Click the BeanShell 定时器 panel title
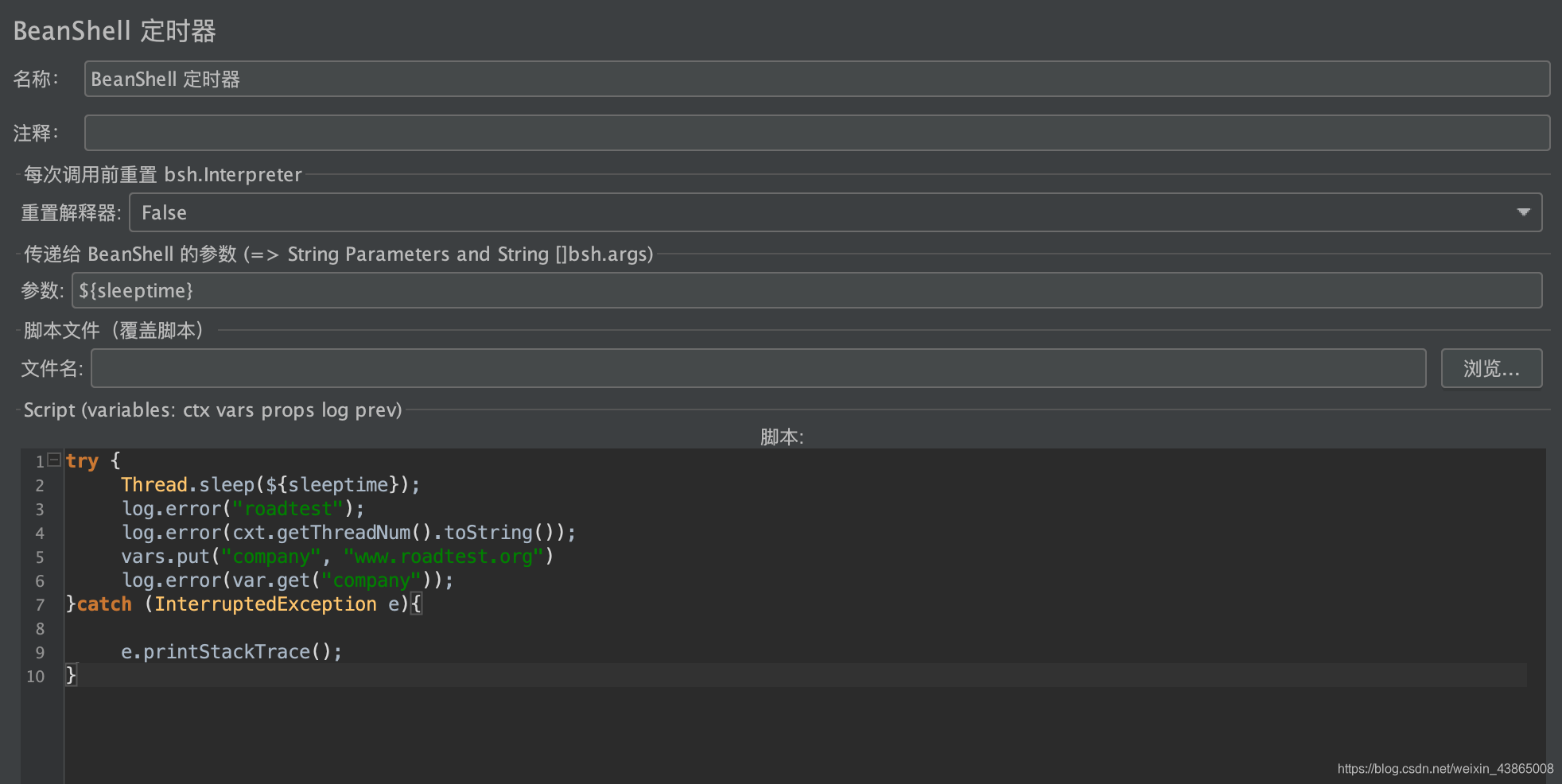1562x784 pixels. tap(115, 31)
